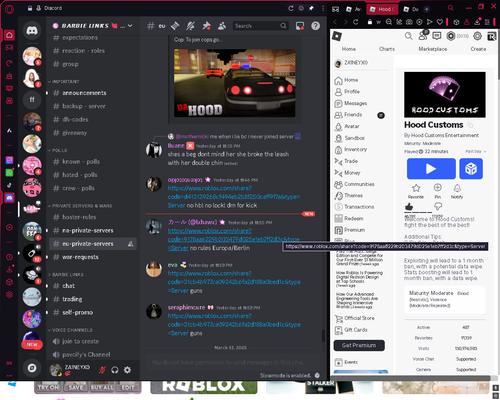This screenshot has width=500, height=400.
Task: Open the Da Hood game image preview
Action: [x=234, y=83]
